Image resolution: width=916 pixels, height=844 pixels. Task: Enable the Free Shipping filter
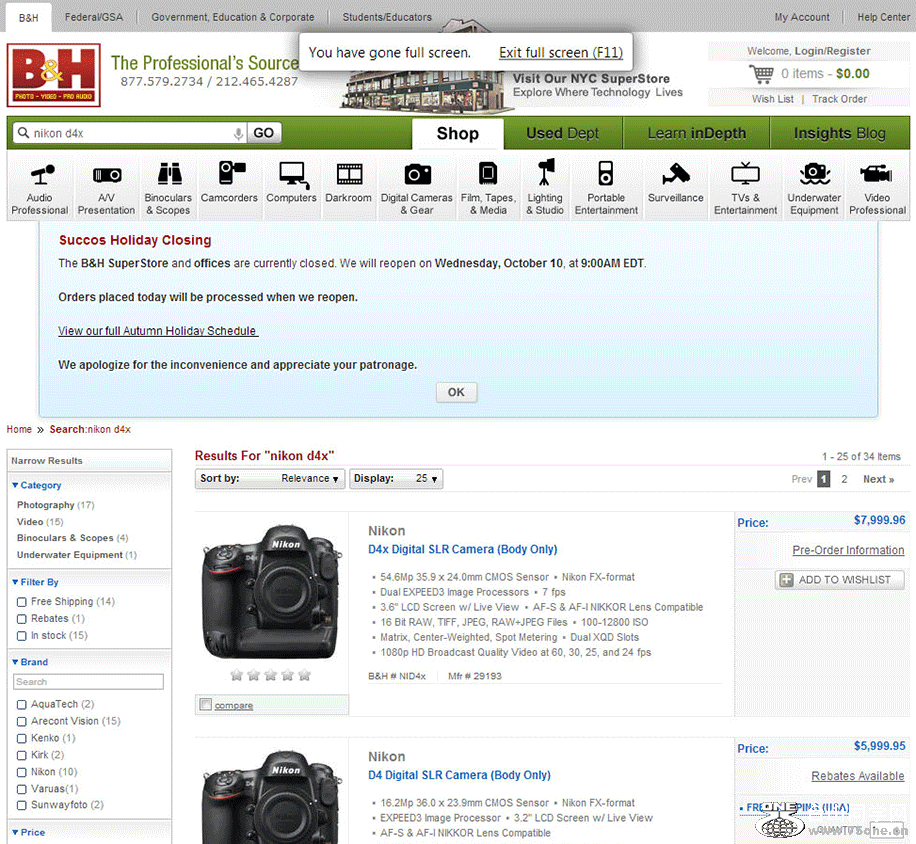(x=21, y=601)
